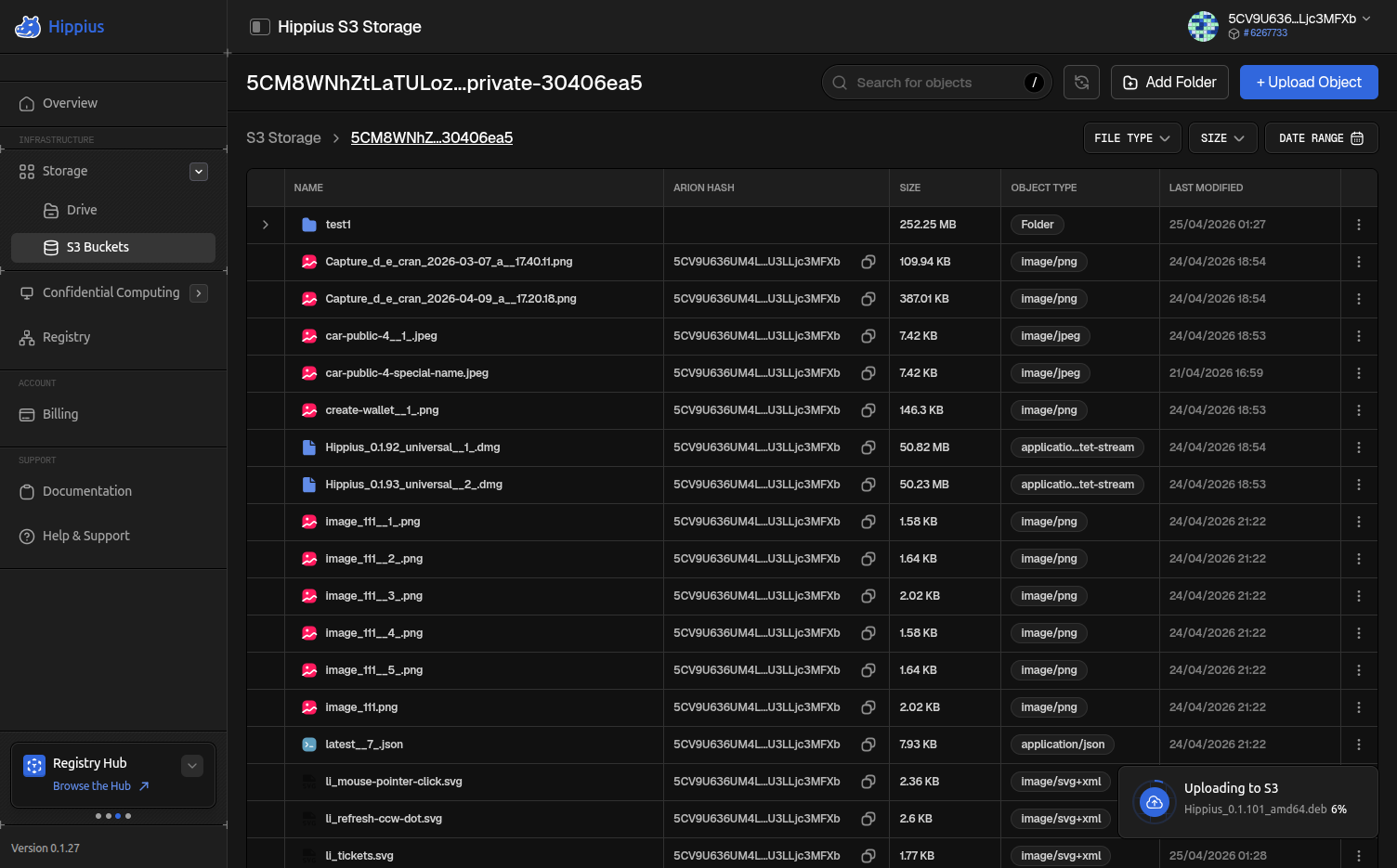Click the upload cloud progress icon
This screenshot has height=868, width=1397.
coord(1155,802)
